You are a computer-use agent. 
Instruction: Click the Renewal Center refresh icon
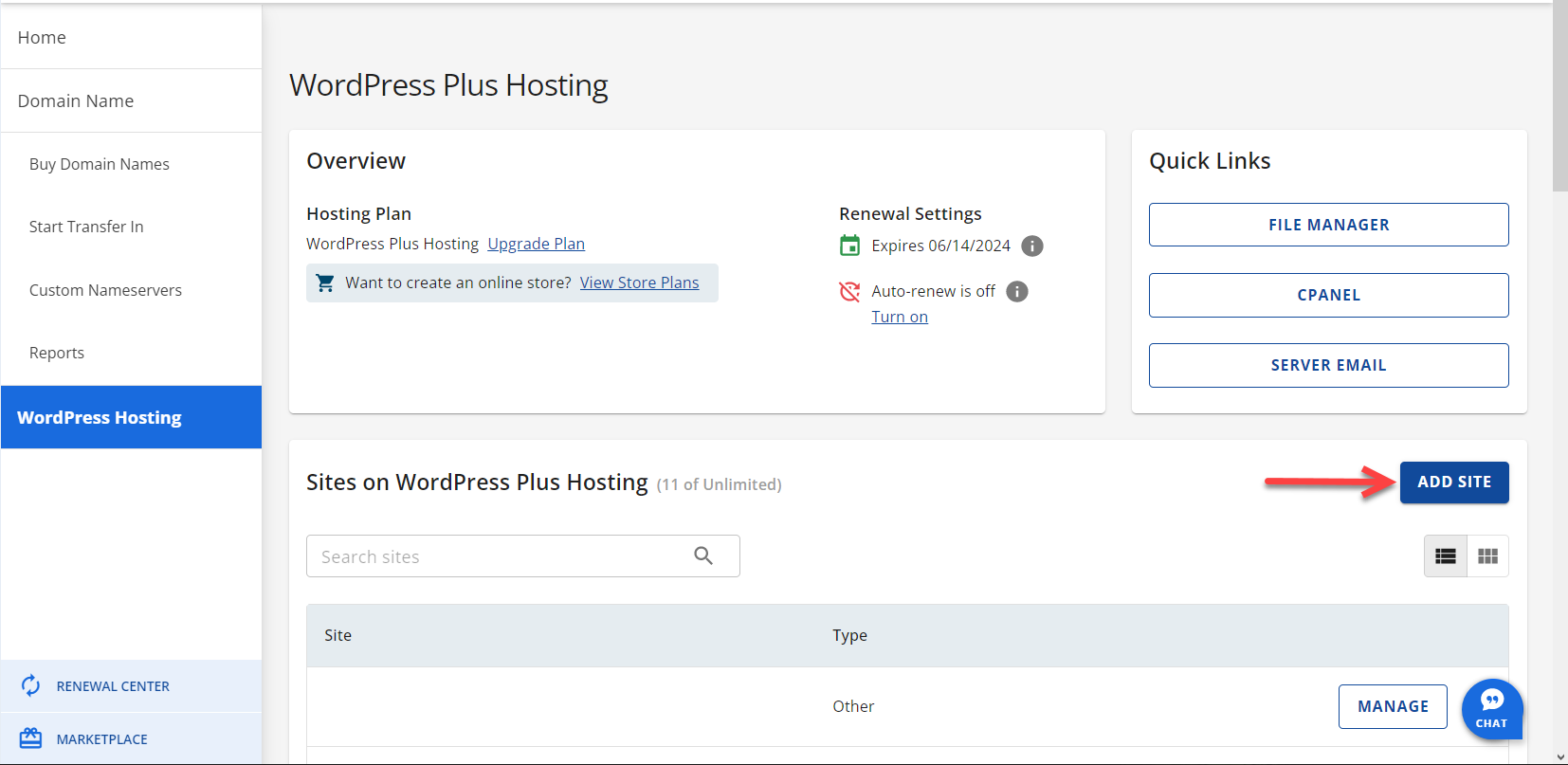(x=31, y=685)
